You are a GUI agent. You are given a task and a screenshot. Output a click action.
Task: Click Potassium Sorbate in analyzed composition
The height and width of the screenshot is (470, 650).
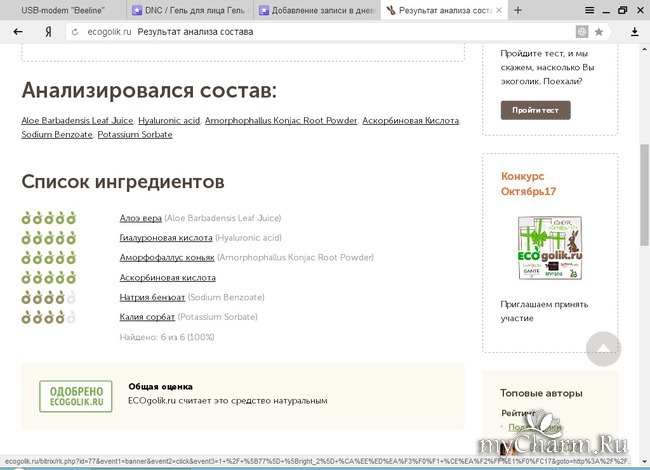click(135, 134)
